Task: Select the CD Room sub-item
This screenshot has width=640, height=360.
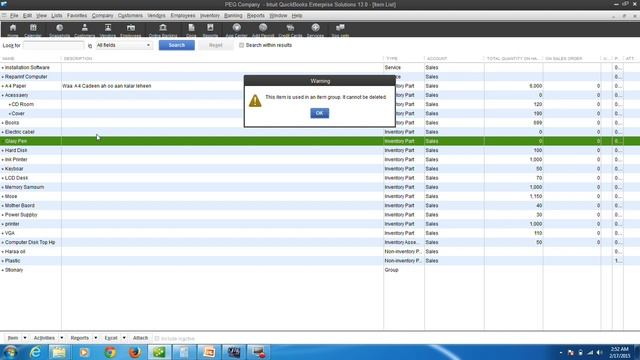Action: [22, 104]
